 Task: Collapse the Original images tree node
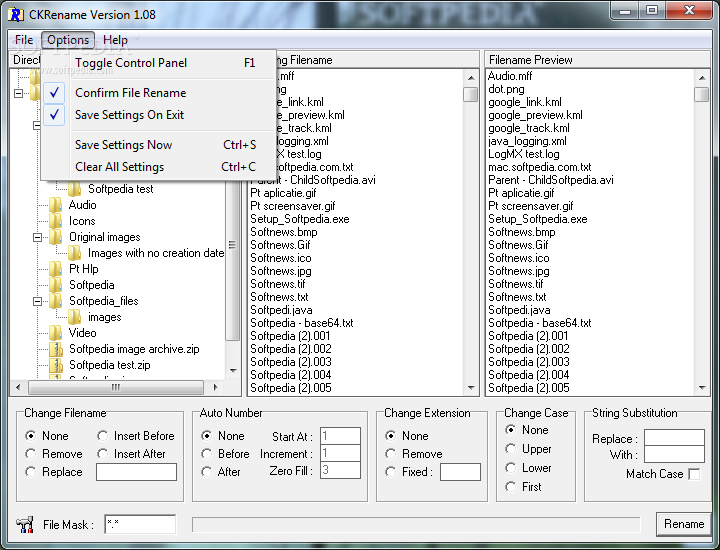tap(38, 237)
